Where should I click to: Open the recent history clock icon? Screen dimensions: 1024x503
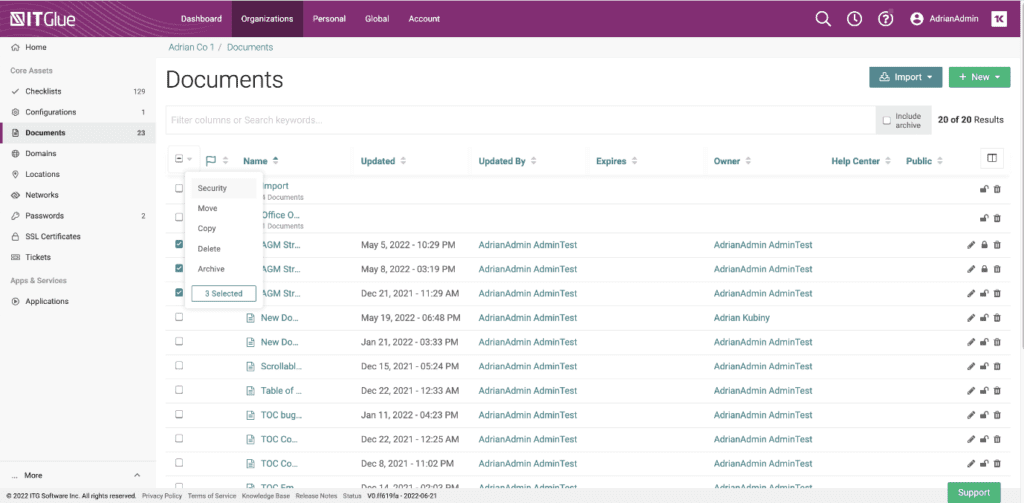854,18
